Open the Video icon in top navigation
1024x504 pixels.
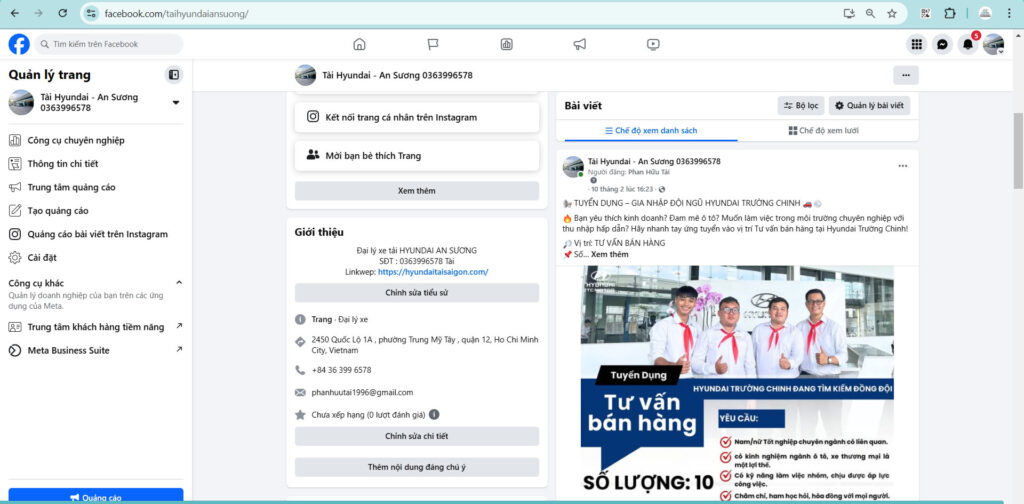pos(653,44)
